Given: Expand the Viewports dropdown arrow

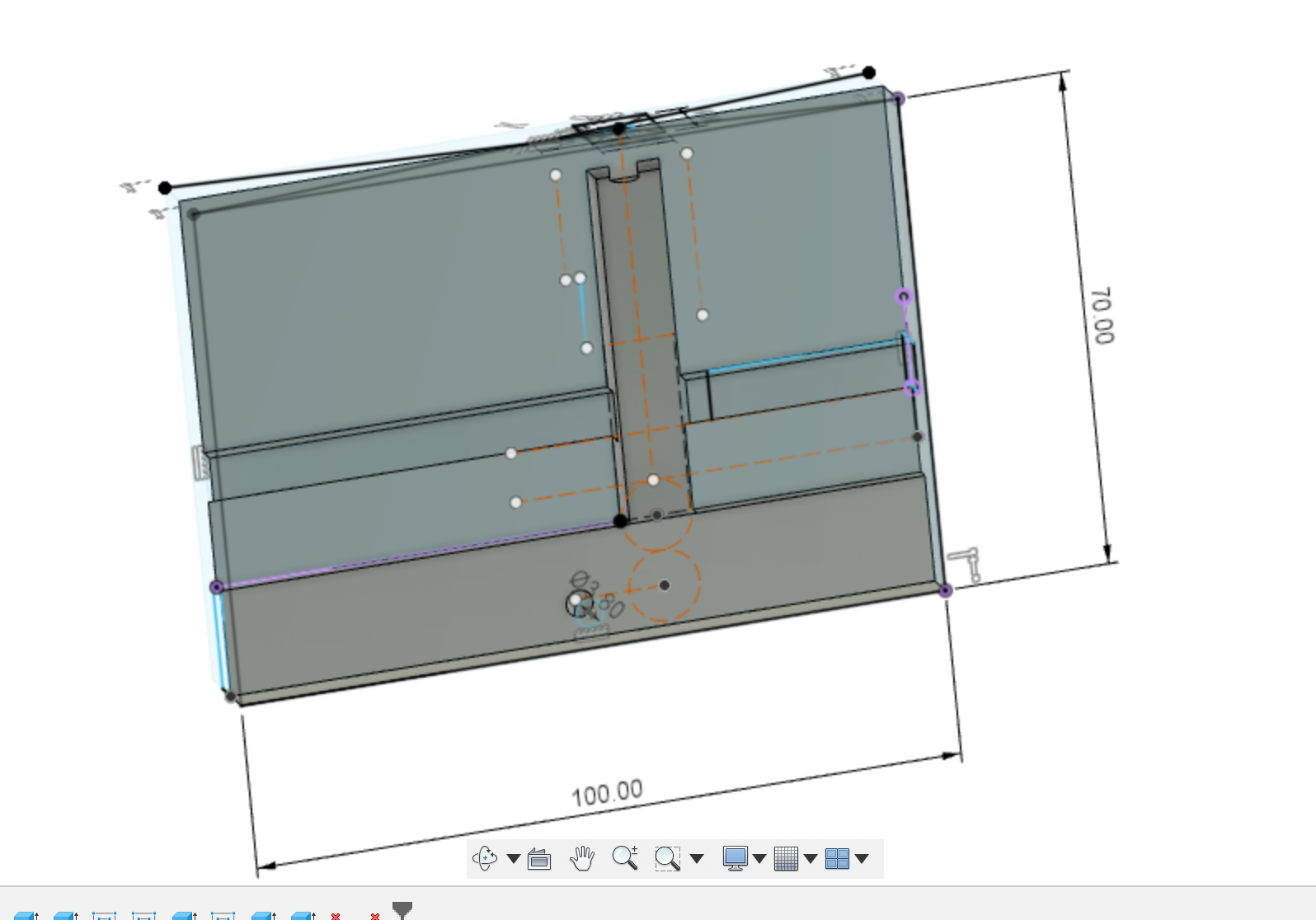Looking at the screenshot, I should click(862, 859).
